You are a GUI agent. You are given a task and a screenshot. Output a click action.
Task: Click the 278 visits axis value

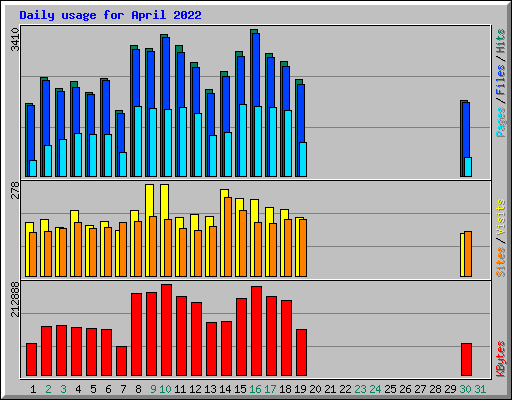[x=15, y=190]
